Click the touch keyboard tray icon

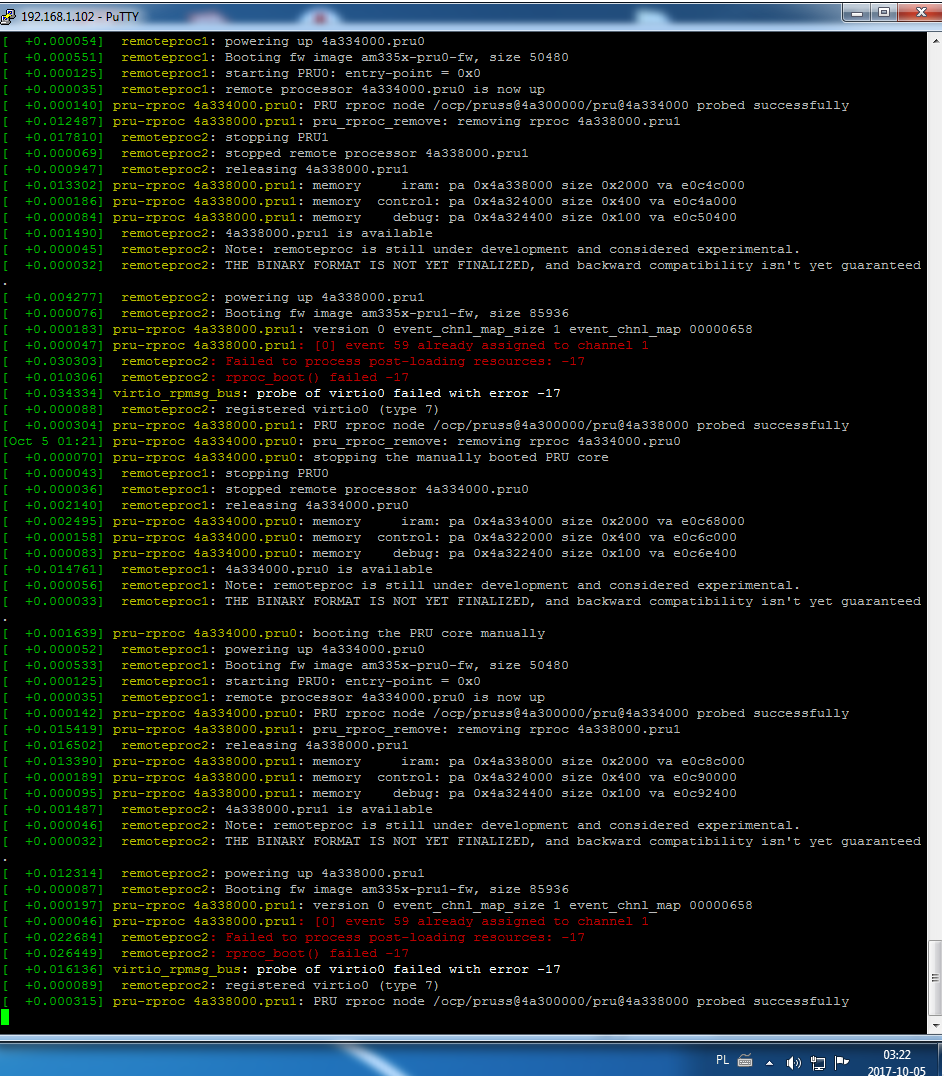[x=745, y=1061]
